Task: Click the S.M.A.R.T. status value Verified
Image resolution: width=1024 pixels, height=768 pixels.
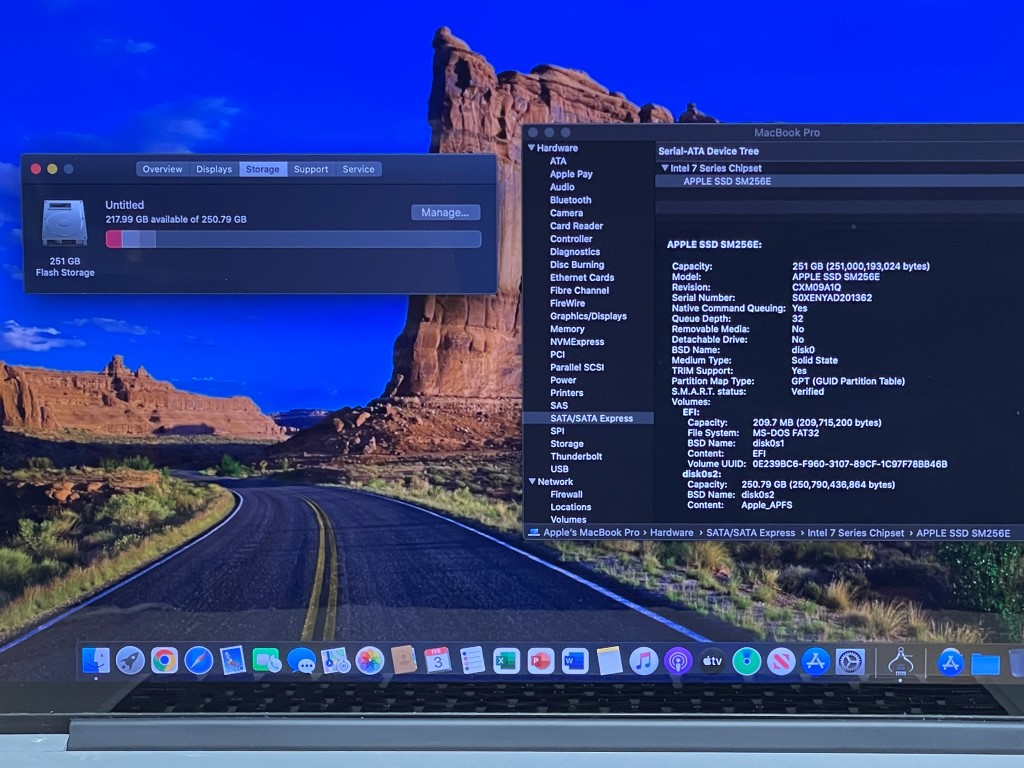Action: (x=808, y=392)
